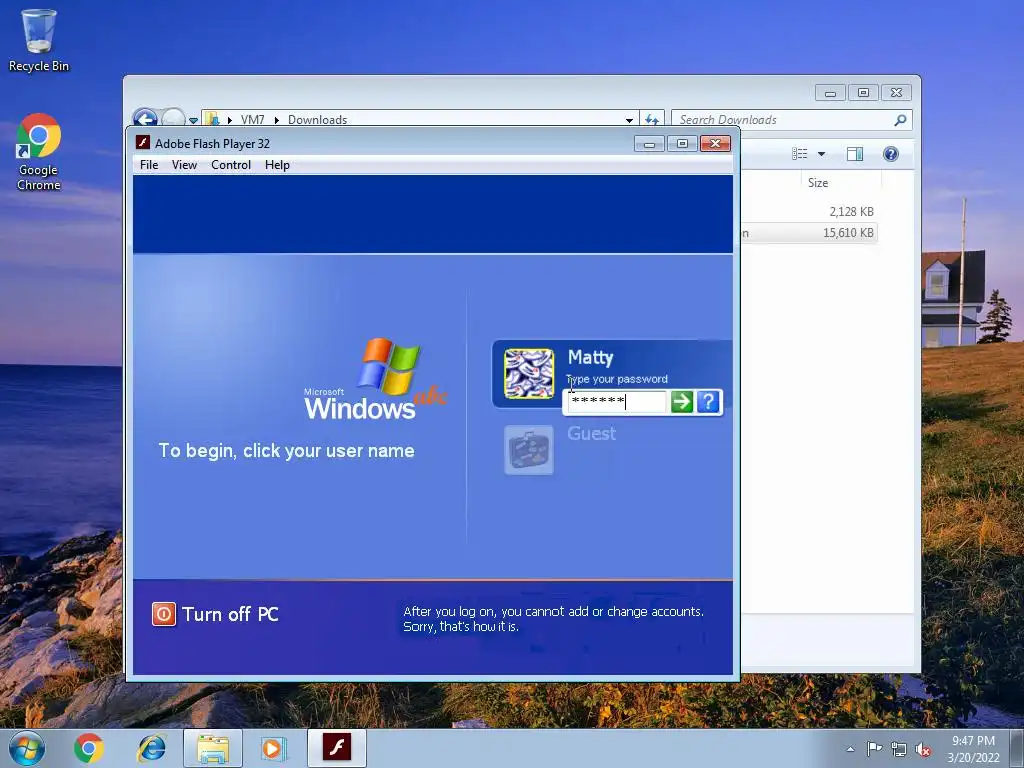Click the network tray icon

[x=899, y=749]
